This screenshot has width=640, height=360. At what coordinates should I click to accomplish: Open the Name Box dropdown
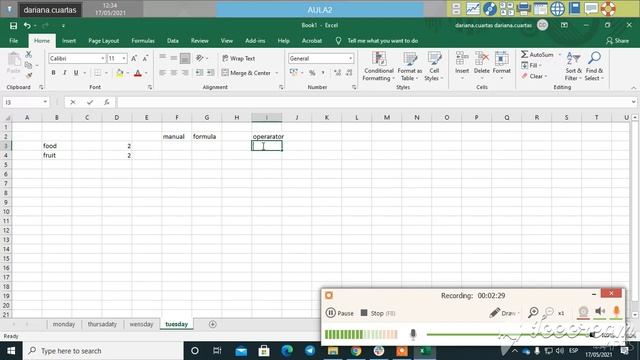click(x=45, y=102)
